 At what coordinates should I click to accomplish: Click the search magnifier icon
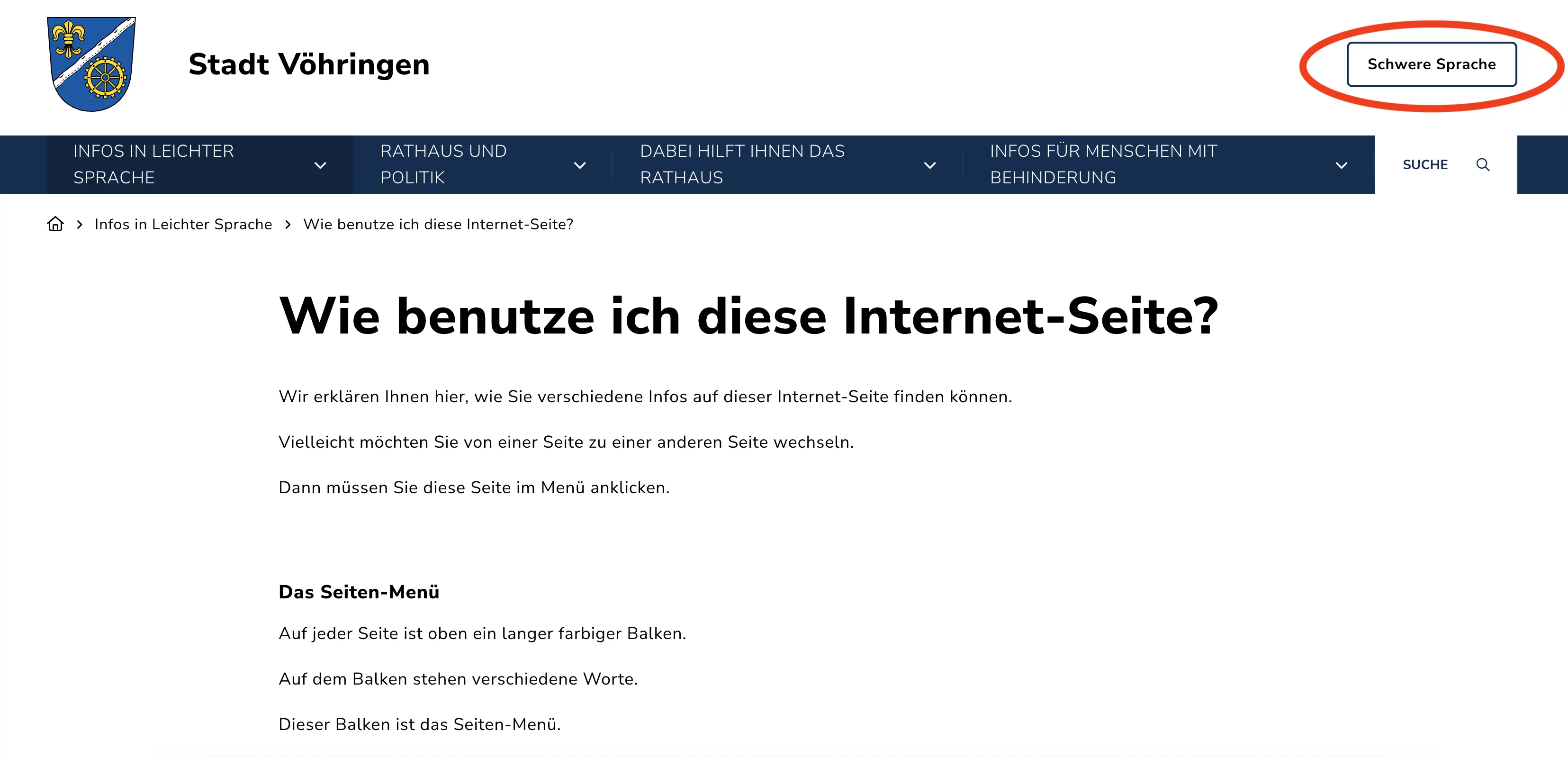click(x=1483, y=164)
